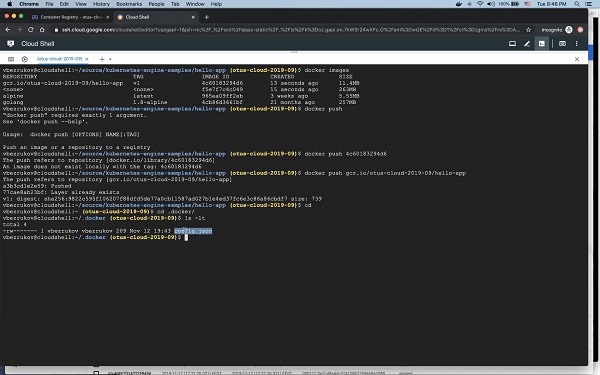Click the boost mode screen icon

pyautogui.click(x=512, y=44)
